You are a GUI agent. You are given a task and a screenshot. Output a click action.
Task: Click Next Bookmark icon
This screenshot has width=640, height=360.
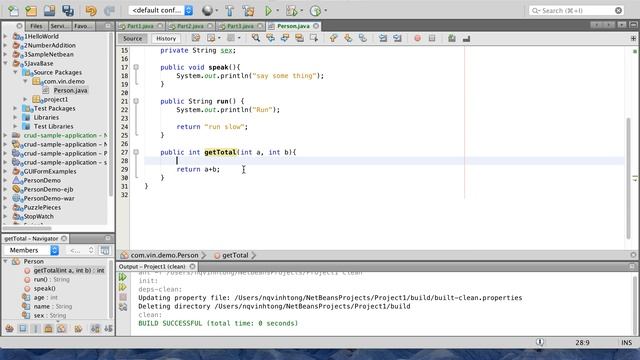click(x=348, y=38)
